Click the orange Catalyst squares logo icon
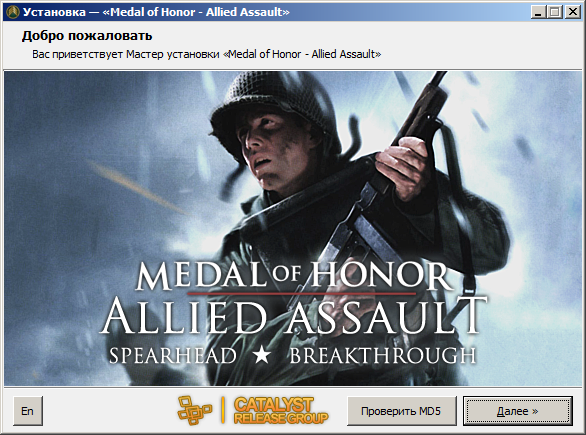The width and height of the screenshot is (586, 435). [194, 410]
